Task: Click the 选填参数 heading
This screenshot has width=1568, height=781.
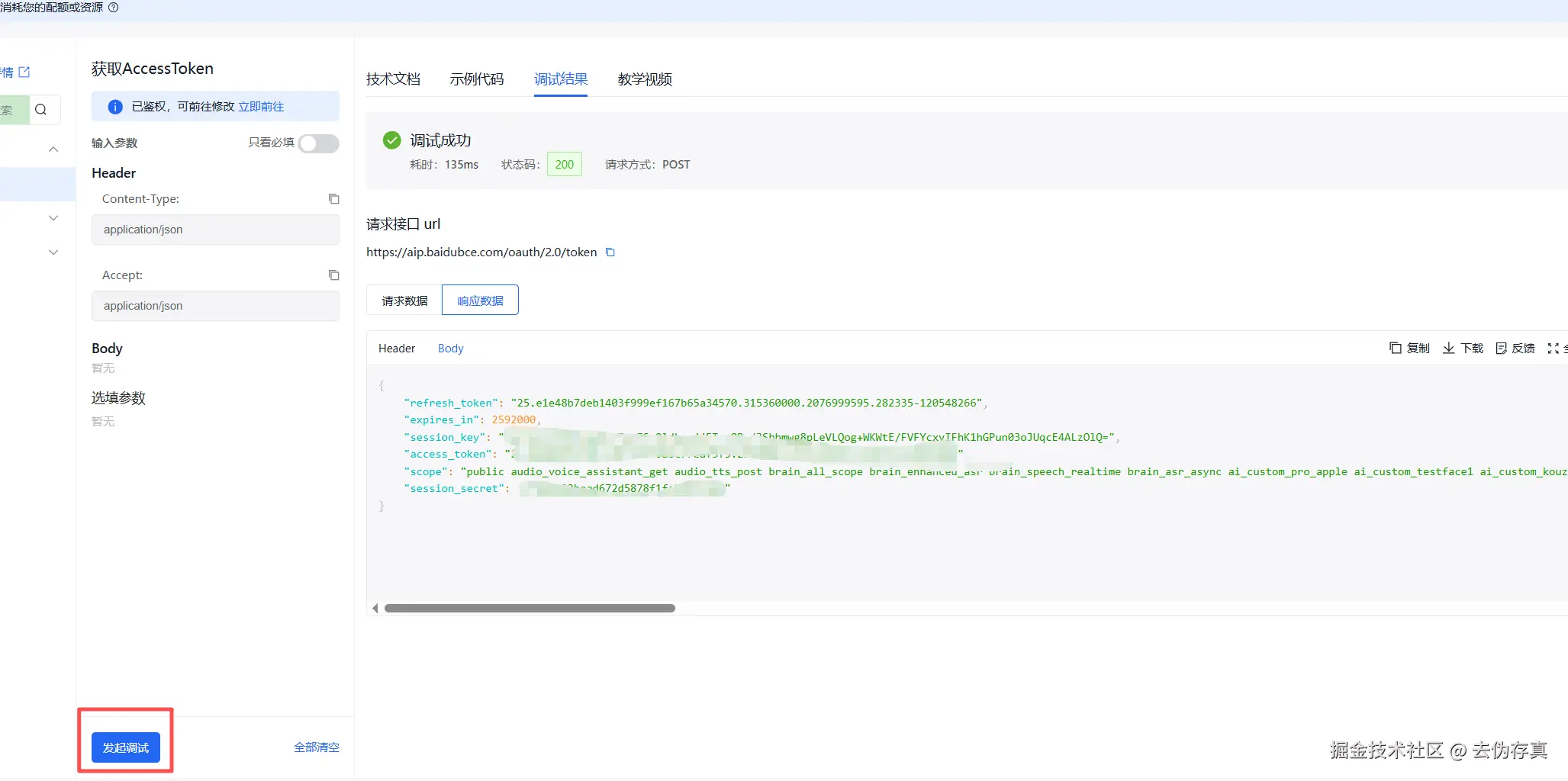Action: point(118,398)
